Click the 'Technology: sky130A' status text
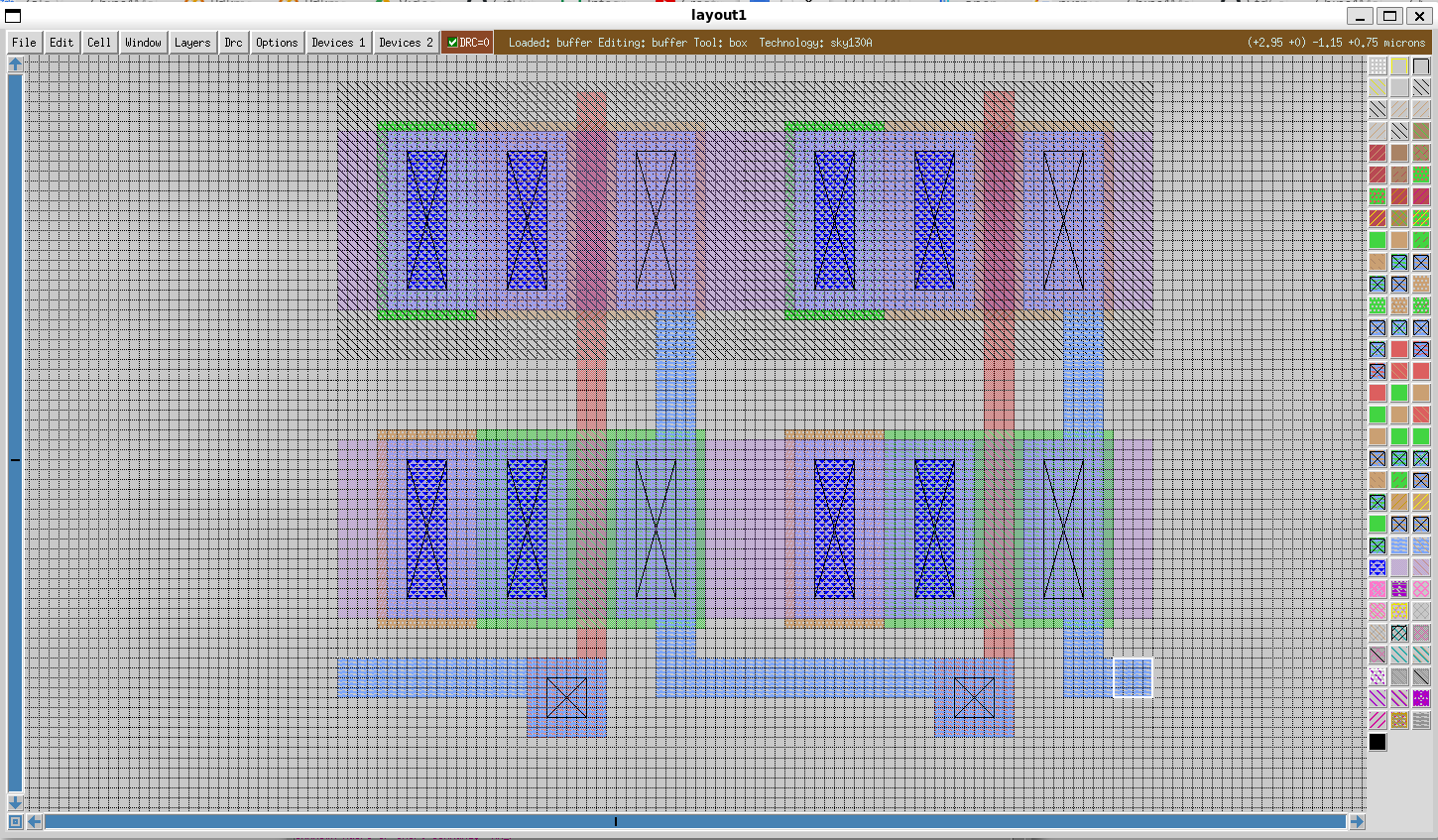The width and height of the screenshot is (1438, 840). [815, 43]
